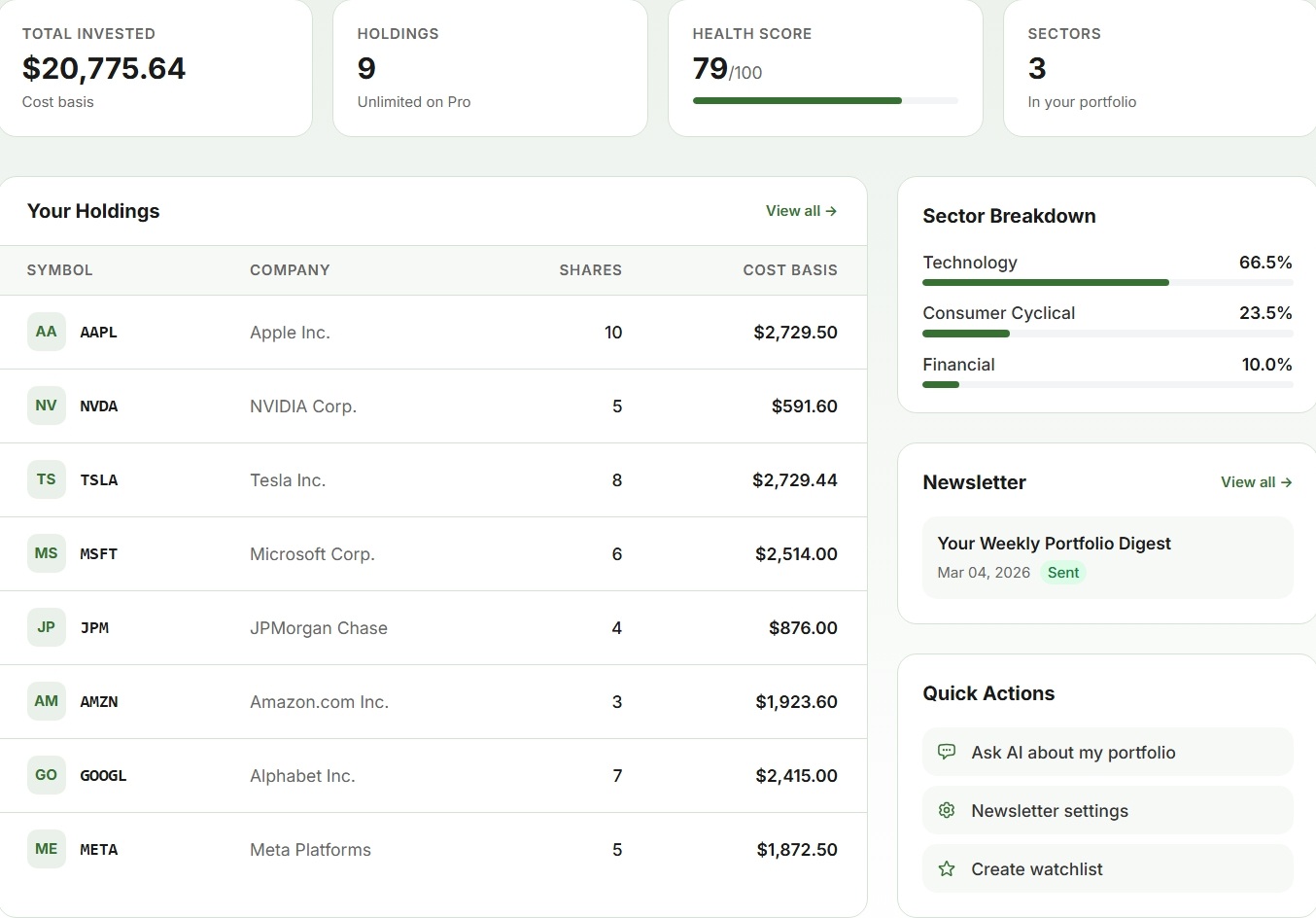Click the 66.5% Technology percentage
1316x918 pixels.
point(1265,263)
